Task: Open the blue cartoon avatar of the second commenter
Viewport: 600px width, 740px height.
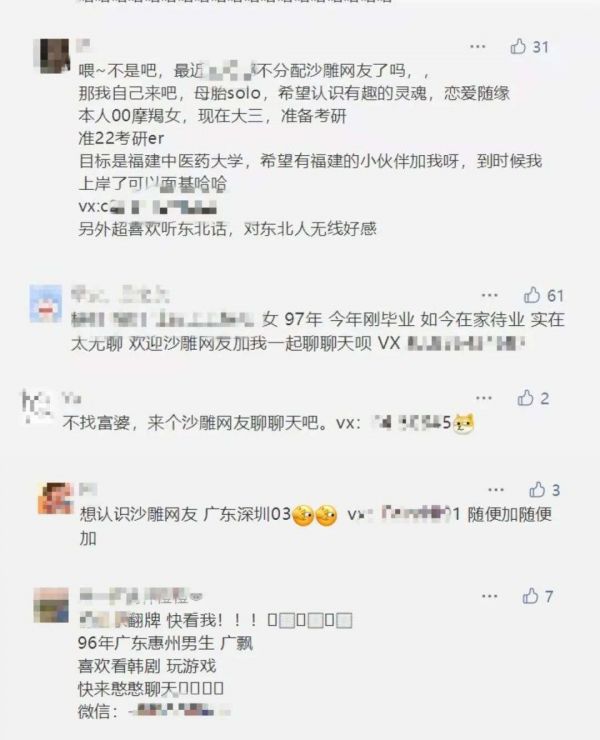Action: (46, 303)
